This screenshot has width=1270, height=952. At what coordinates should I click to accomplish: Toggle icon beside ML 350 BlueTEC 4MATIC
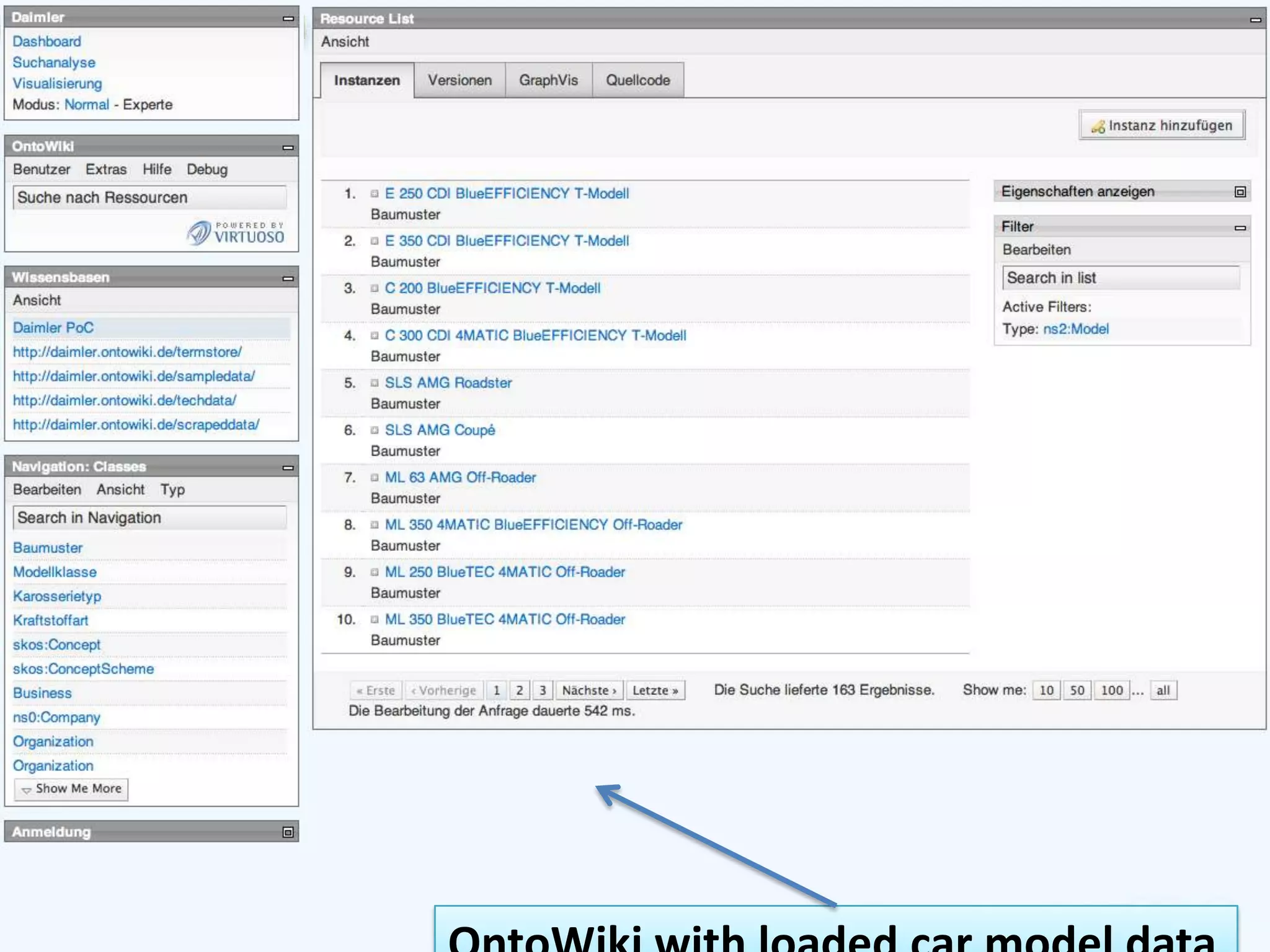click(375, 619)
